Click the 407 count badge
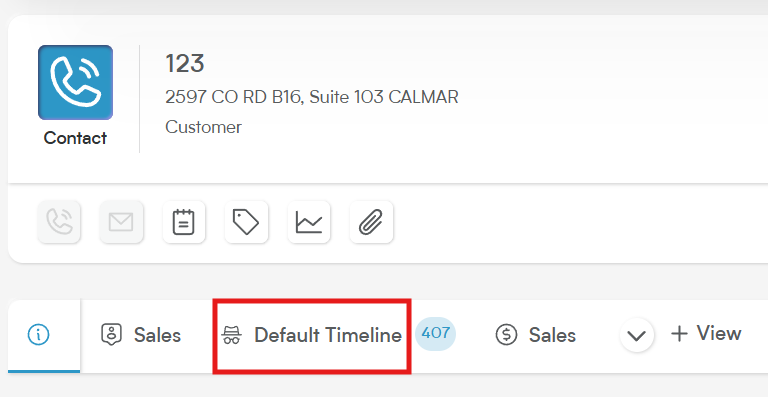Viewport: 768px width, 397px height. pyautogui.click(x=435, y=334)
